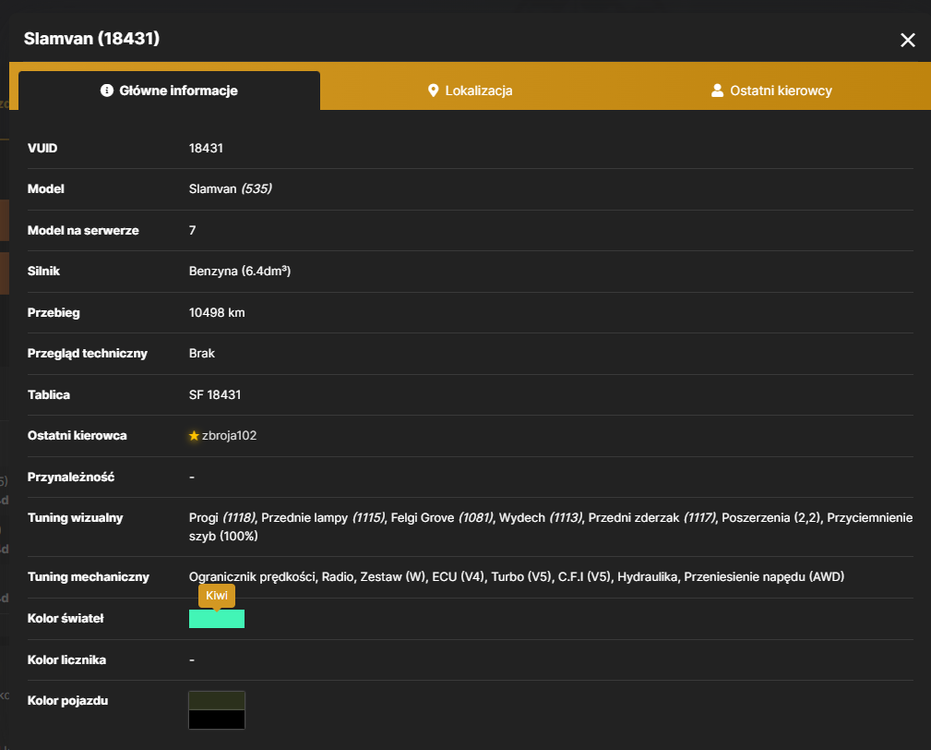Click the info icon in Główne informacje tab
931x750 pixels.
107,90
